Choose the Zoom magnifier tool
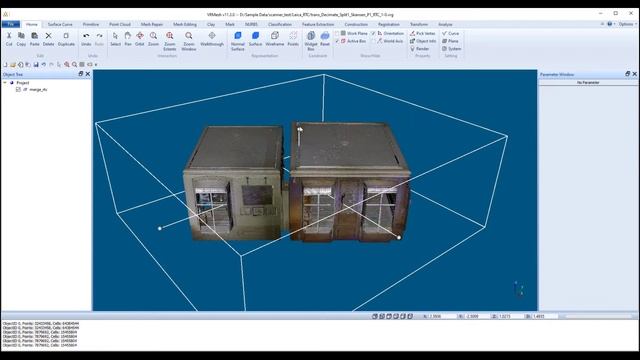 [x=153, y=39]
